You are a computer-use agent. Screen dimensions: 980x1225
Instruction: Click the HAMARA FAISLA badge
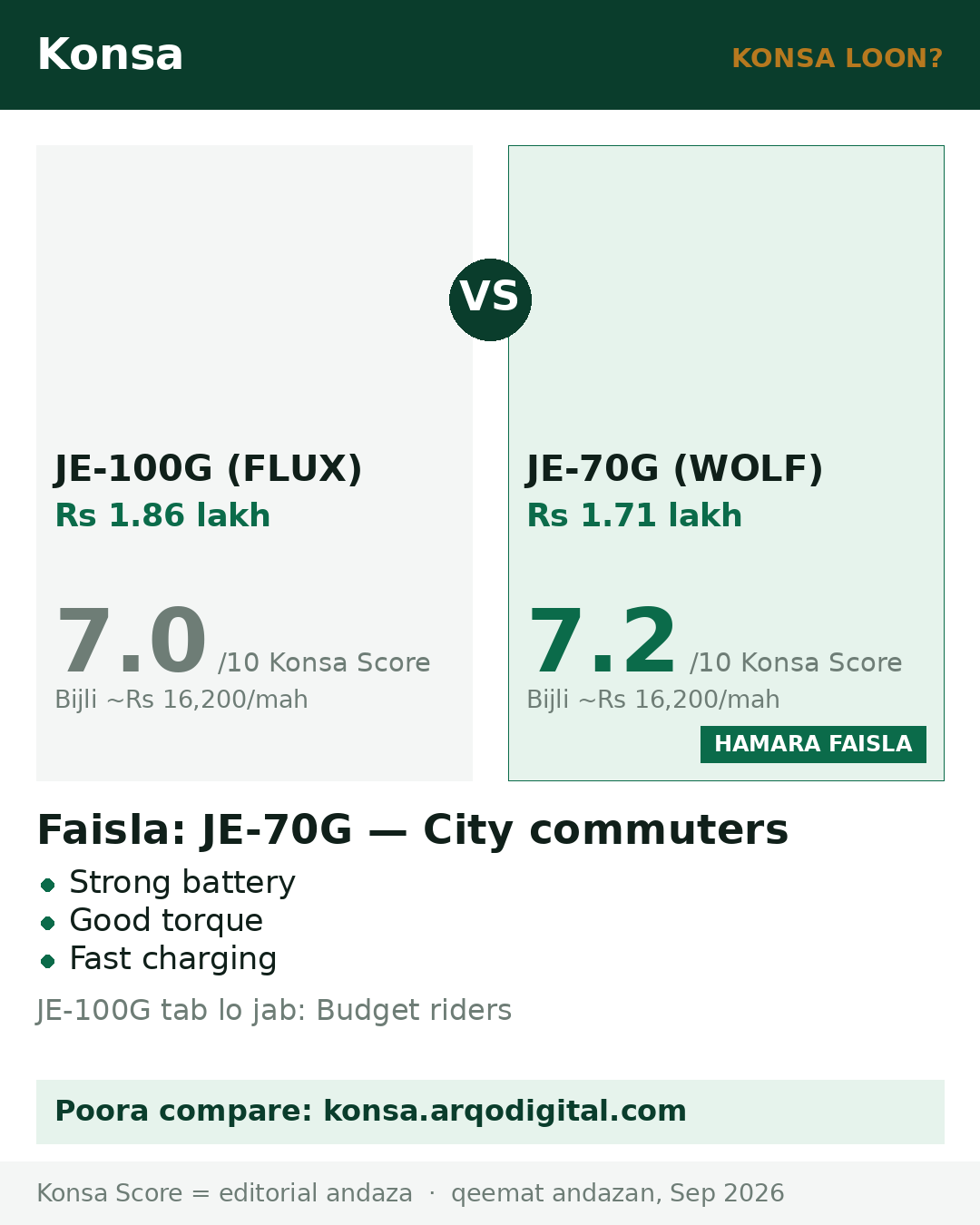point(813,744)
